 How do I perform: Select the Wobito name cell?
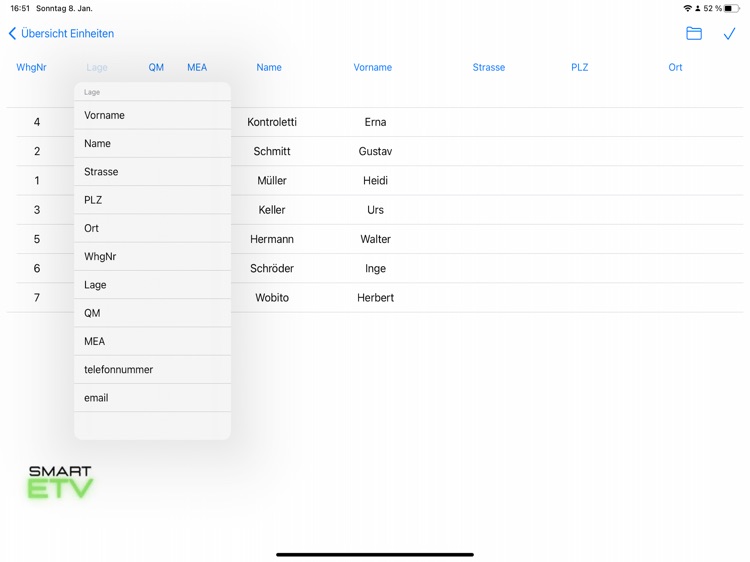tap(272, 298)
